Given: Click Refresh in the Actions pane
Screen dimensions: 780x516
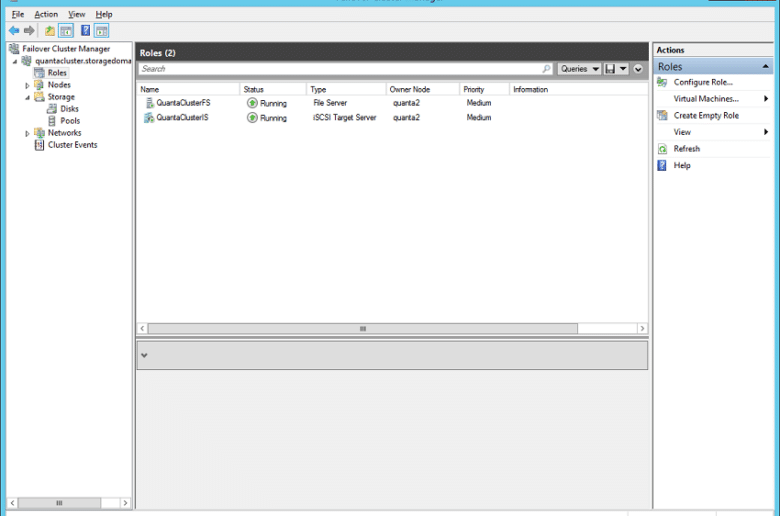Looking at the screenshot, I should pyautogui.click(x=686, y=149).
